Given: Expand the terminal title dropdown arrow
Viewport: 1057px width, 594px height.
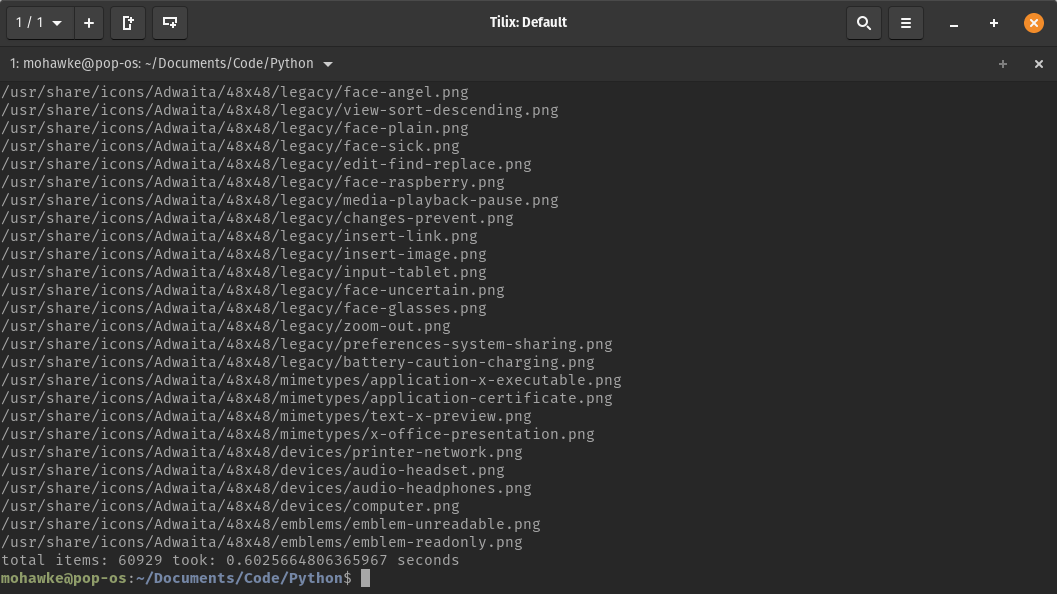Looking at the screenshot, I should [328, 64].
